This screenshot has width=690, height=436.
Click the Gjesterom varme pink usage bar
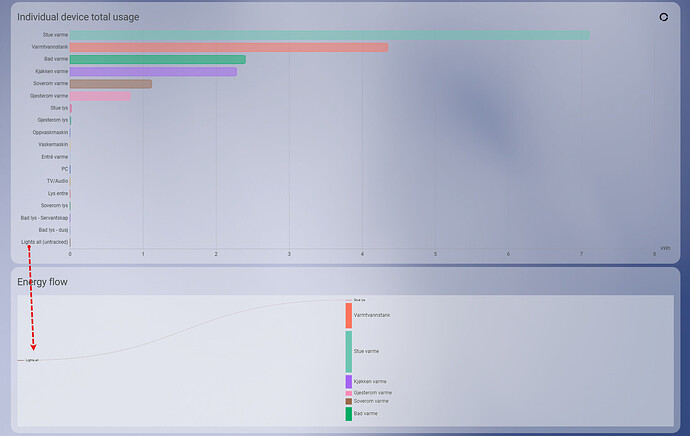tap(100, 96)
